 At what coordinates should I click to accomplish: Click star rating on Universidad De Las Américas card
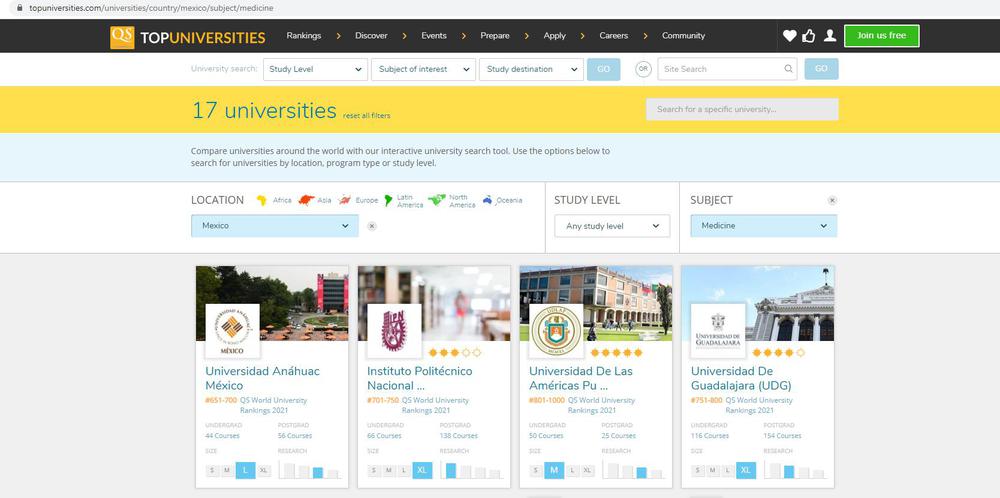point(617,353)
